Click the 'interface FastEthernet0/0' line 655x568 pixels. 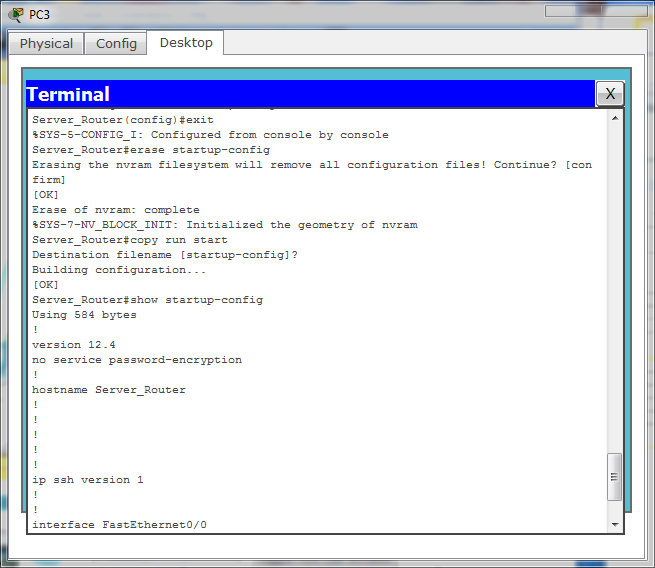(119, 525)
